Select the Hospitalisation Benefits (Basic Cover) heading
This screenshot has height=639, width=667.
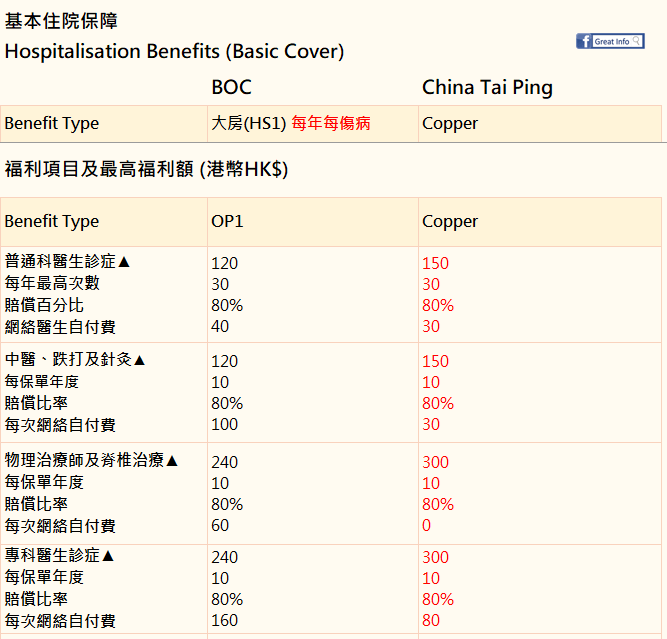coord(174,51)
